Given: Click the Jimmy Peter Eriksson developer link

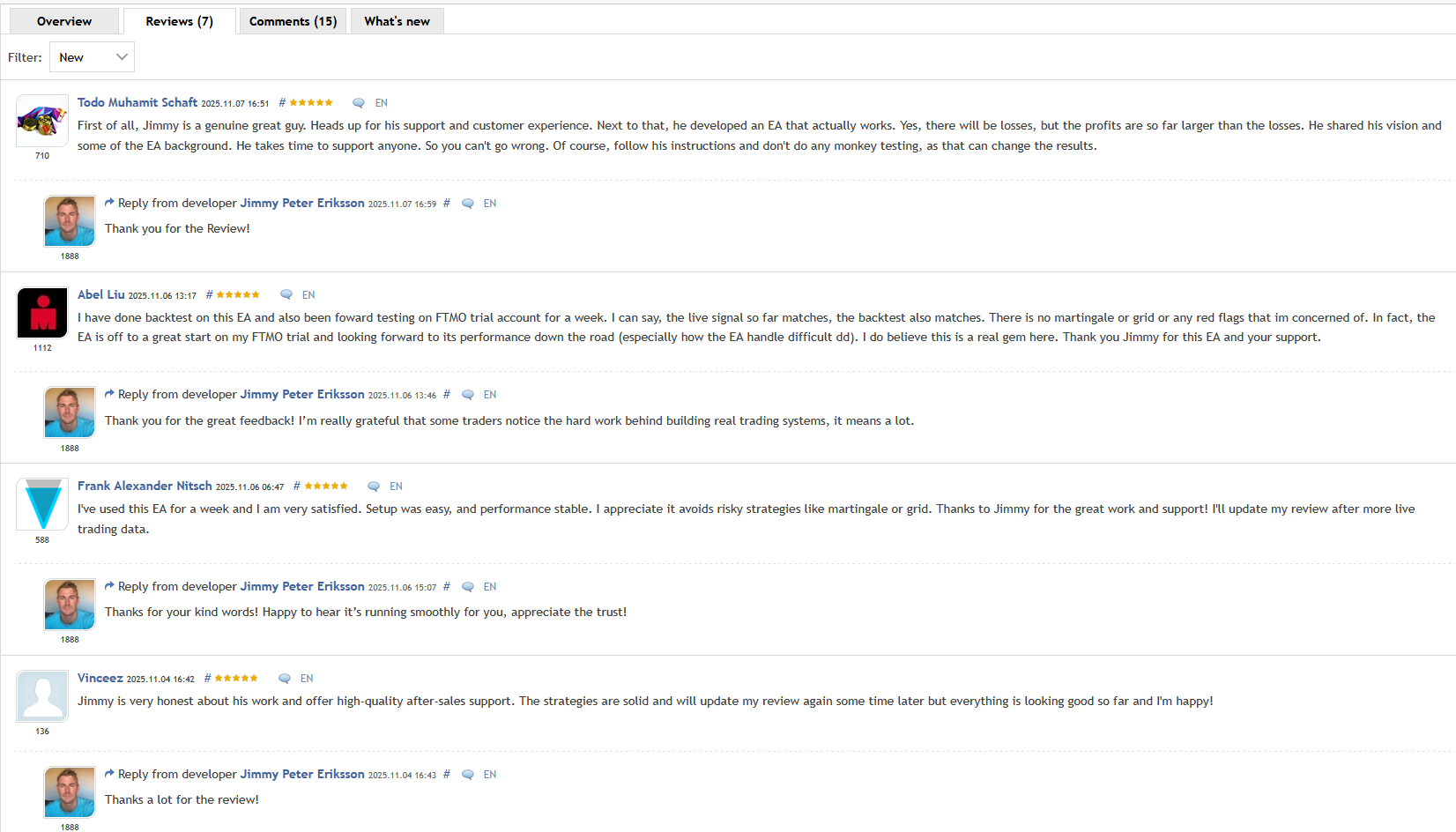Looking at the screenshot, I should (x=302, y=203).
